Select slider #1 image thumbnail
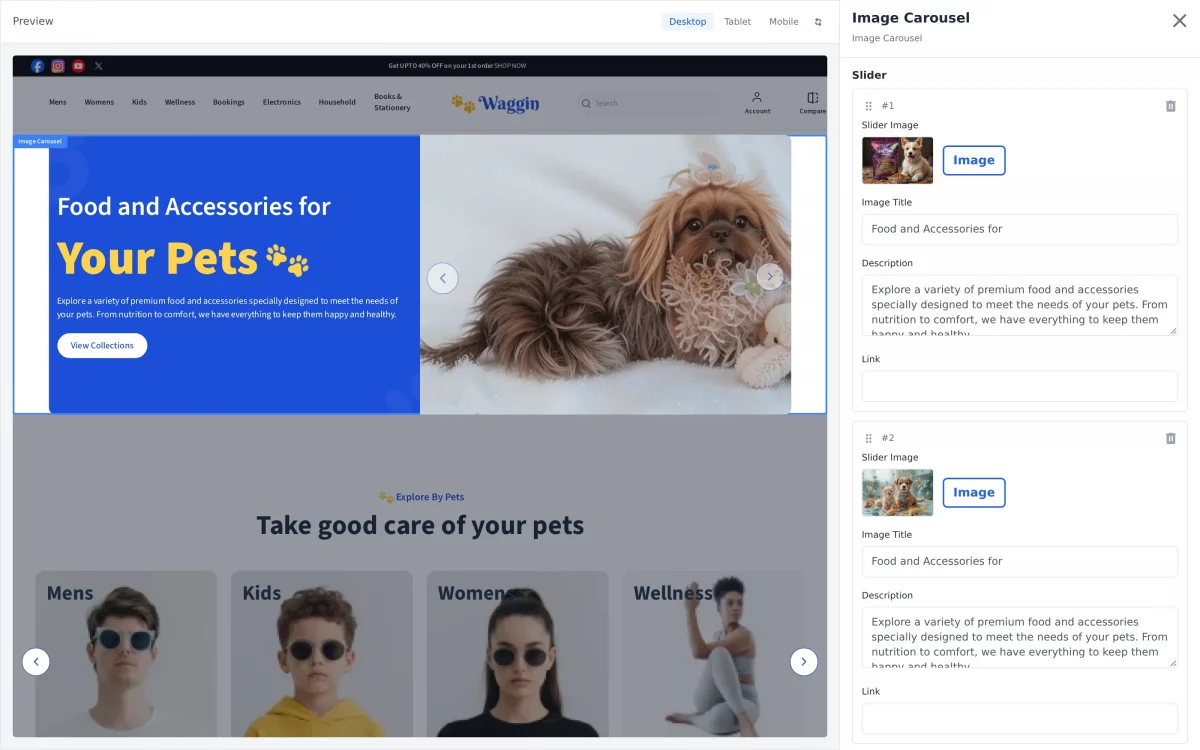 898,160
